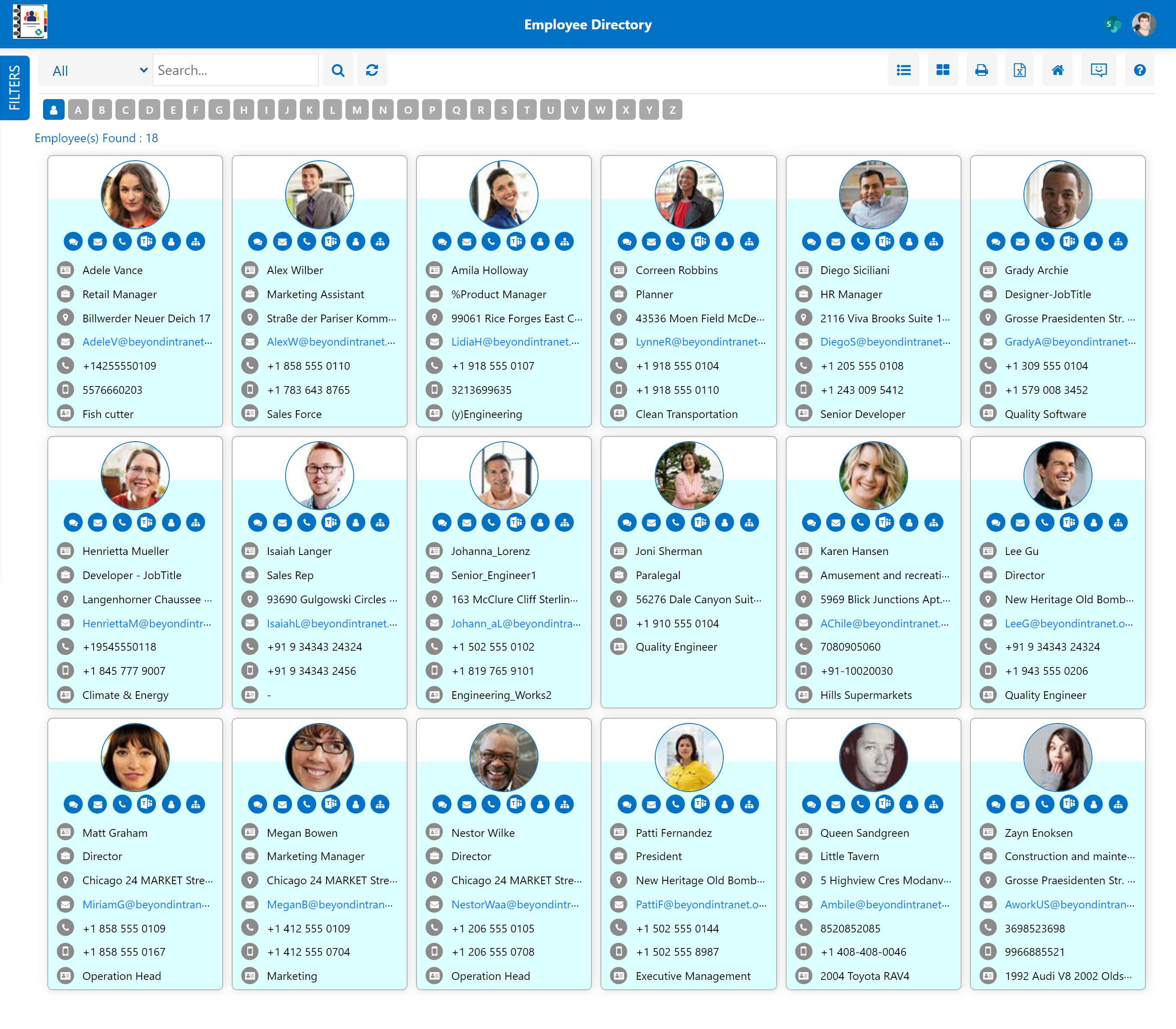Image resolution: width=1176 pixels, height=1029 pixels.
Task: Click into the Search field
Action: click(x=235, y=69)
